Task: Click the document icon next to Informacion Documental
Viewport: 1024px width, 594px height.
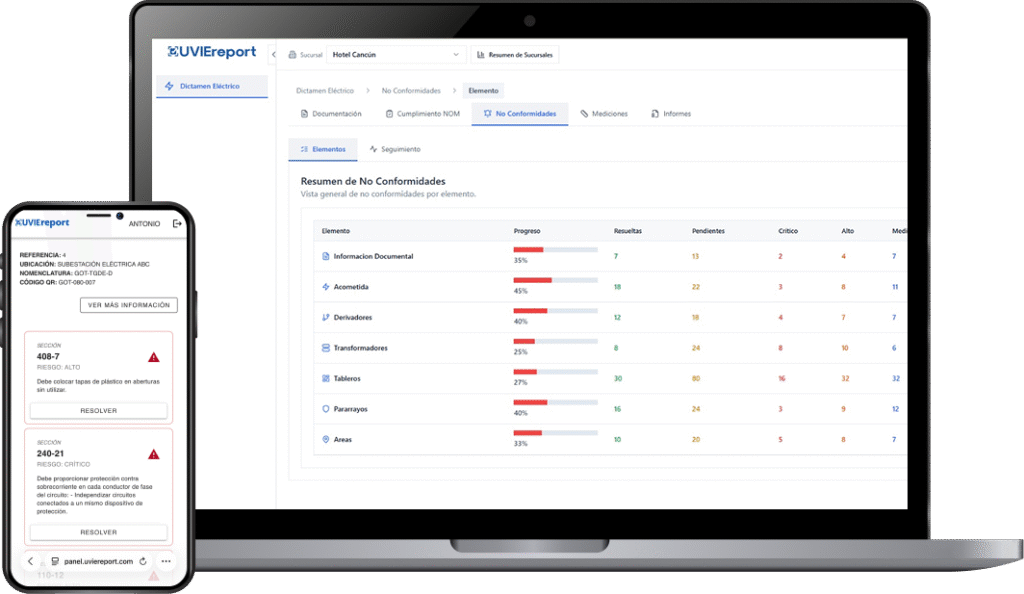Action: tap(325, 257)
